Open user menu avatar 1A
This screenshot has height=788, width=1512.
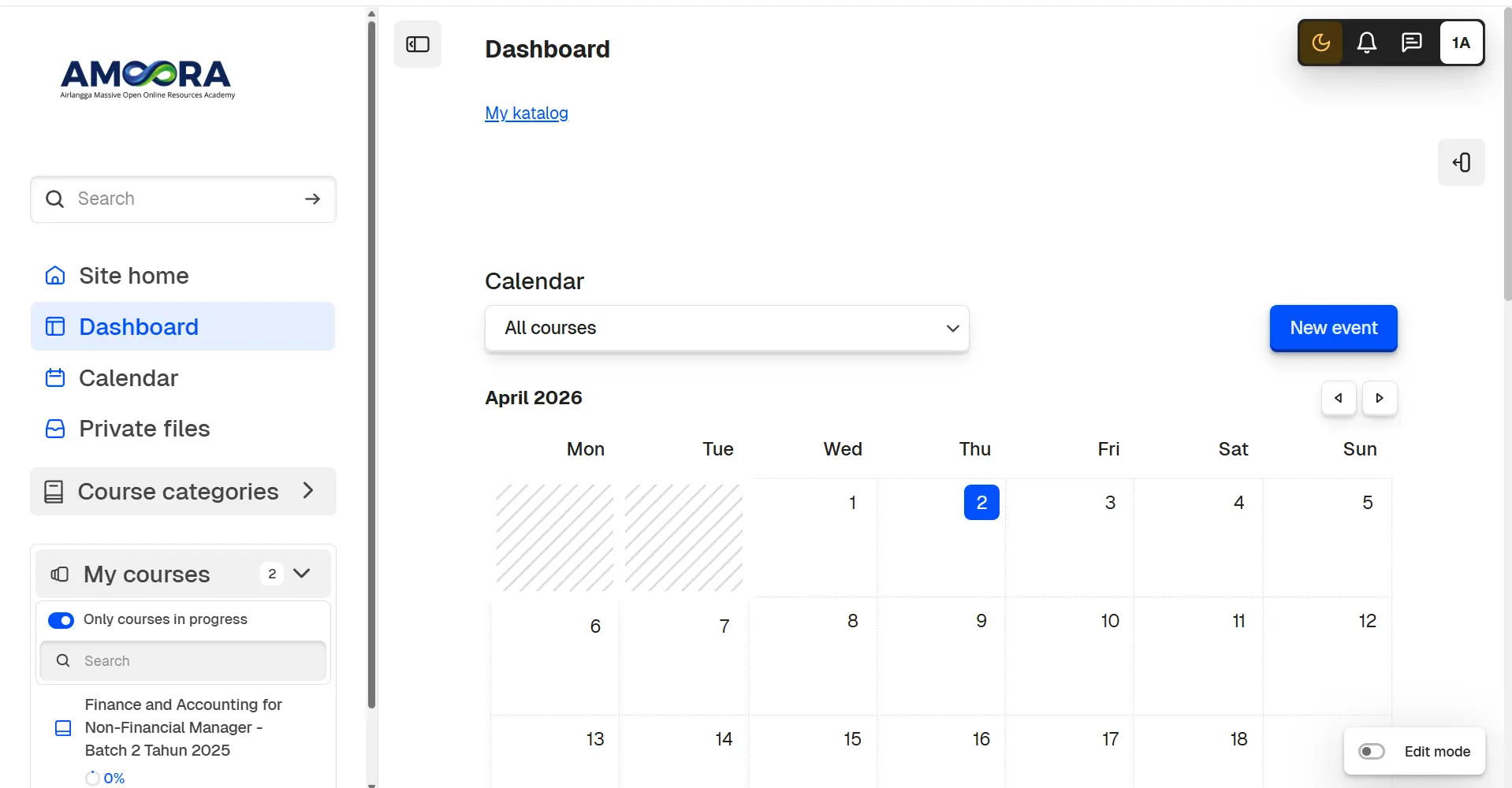pos(1461,43)
